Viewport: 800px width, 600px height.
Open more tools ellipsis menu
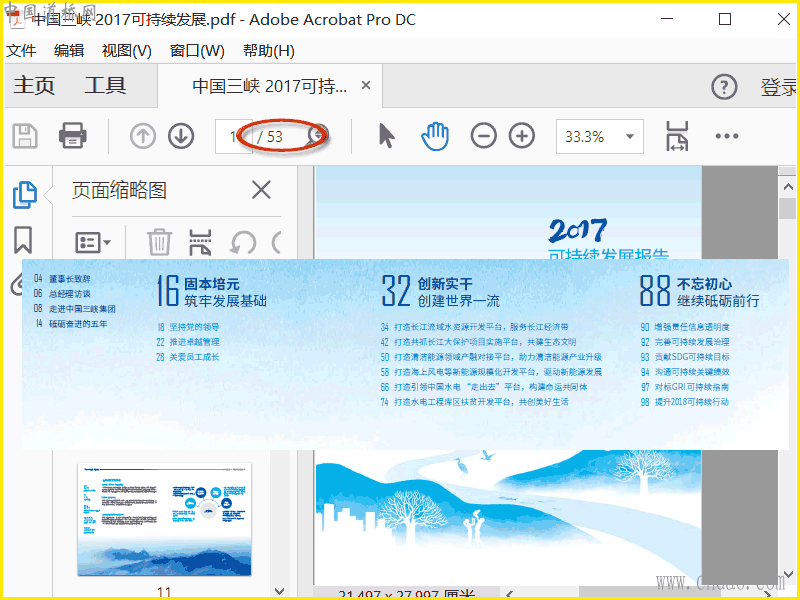[727, 136]
